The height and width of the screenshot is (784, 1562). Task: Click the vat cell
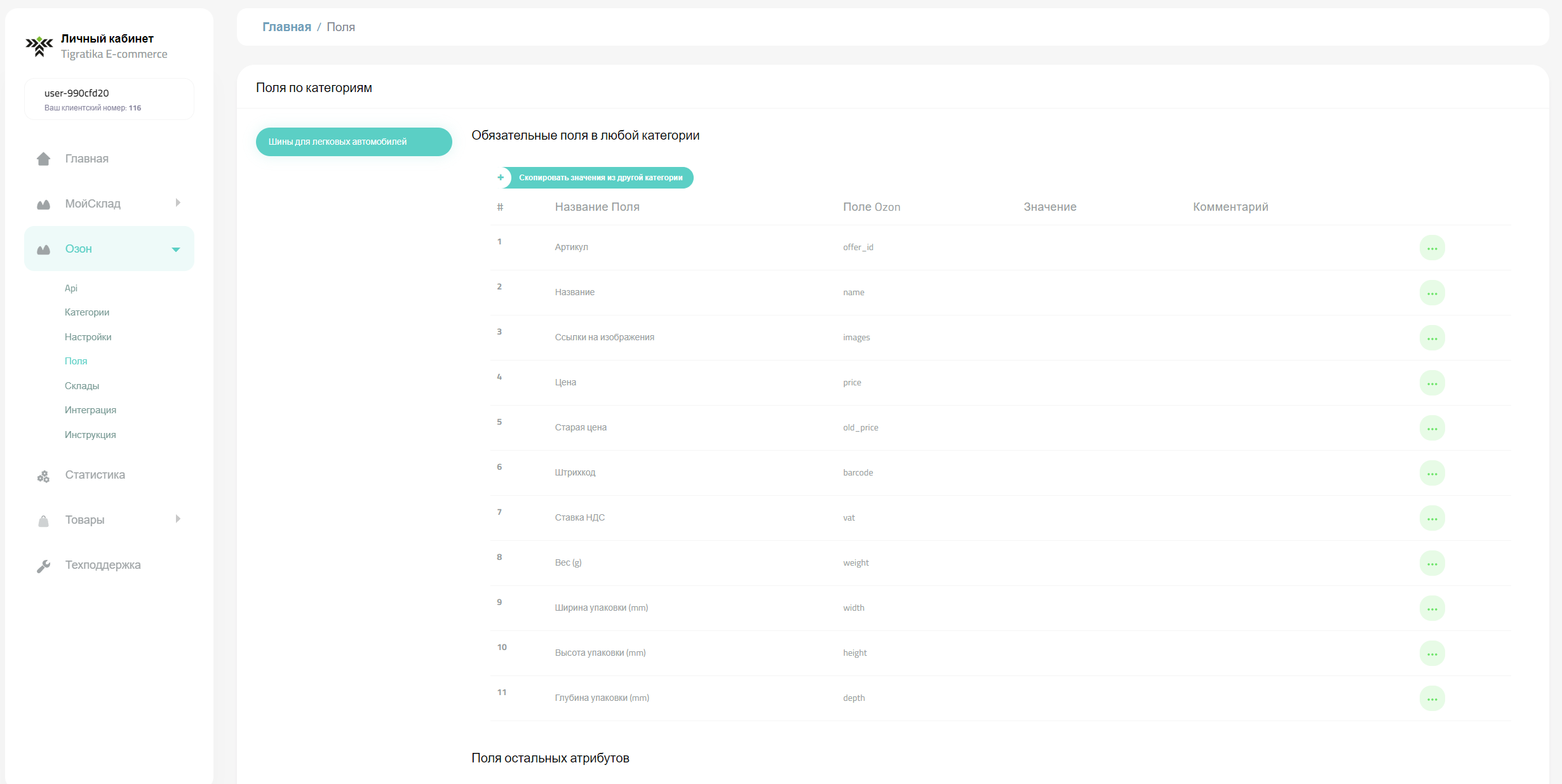(849, 518)
